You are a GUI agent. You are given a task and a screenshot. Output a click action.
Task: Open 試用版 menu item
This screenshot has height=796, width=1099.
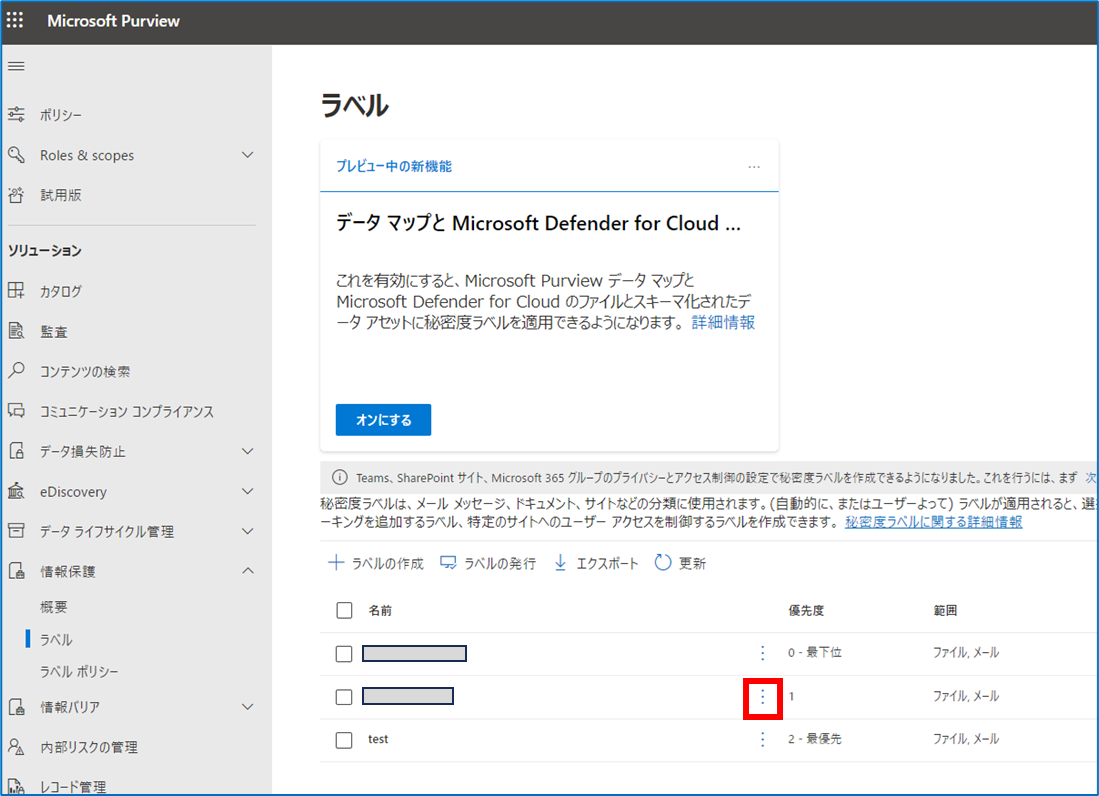[60, 195]
